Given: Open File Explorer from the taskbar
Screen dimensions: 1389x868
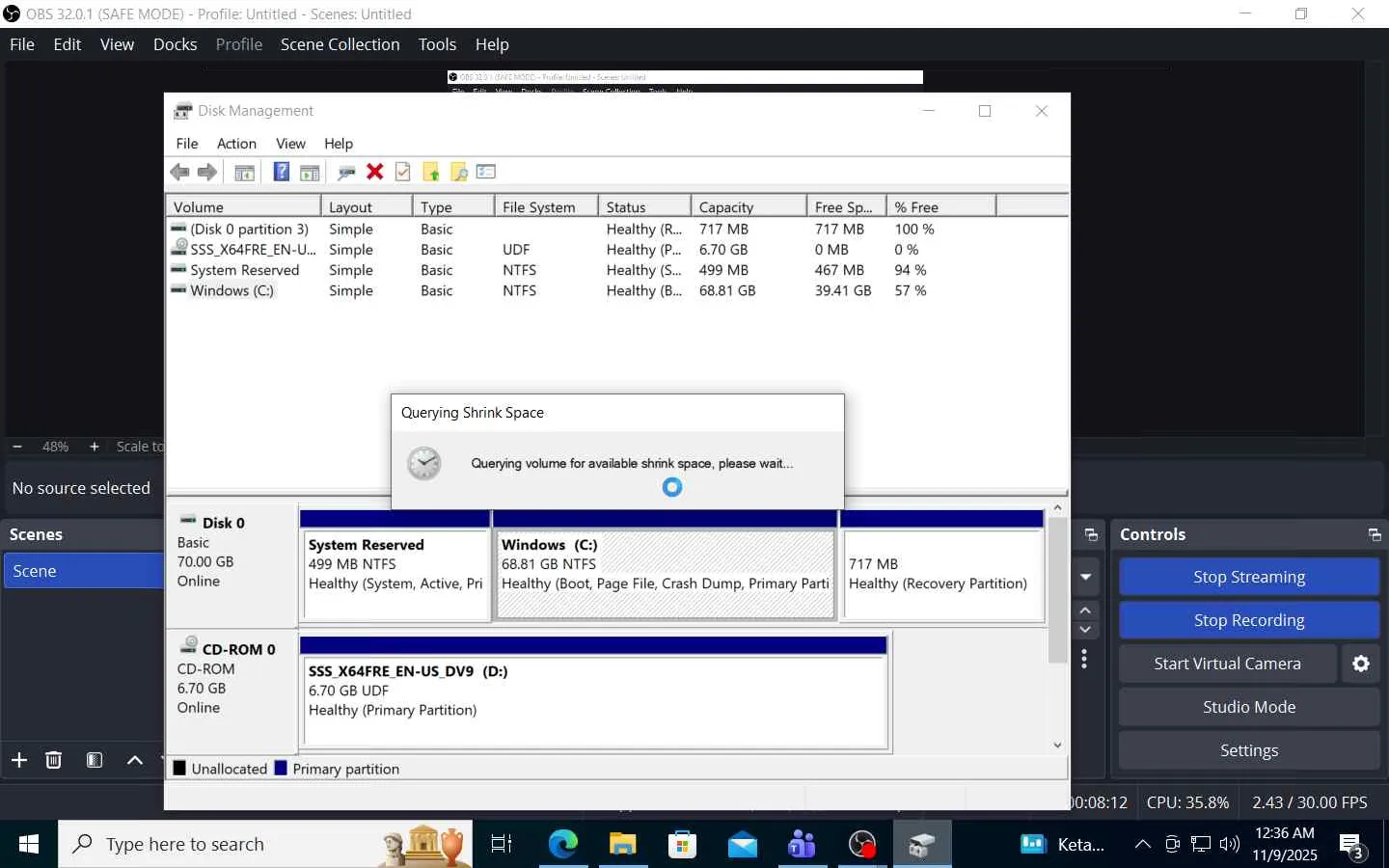Looking at the screenshot, I should (x=622, y=845).
